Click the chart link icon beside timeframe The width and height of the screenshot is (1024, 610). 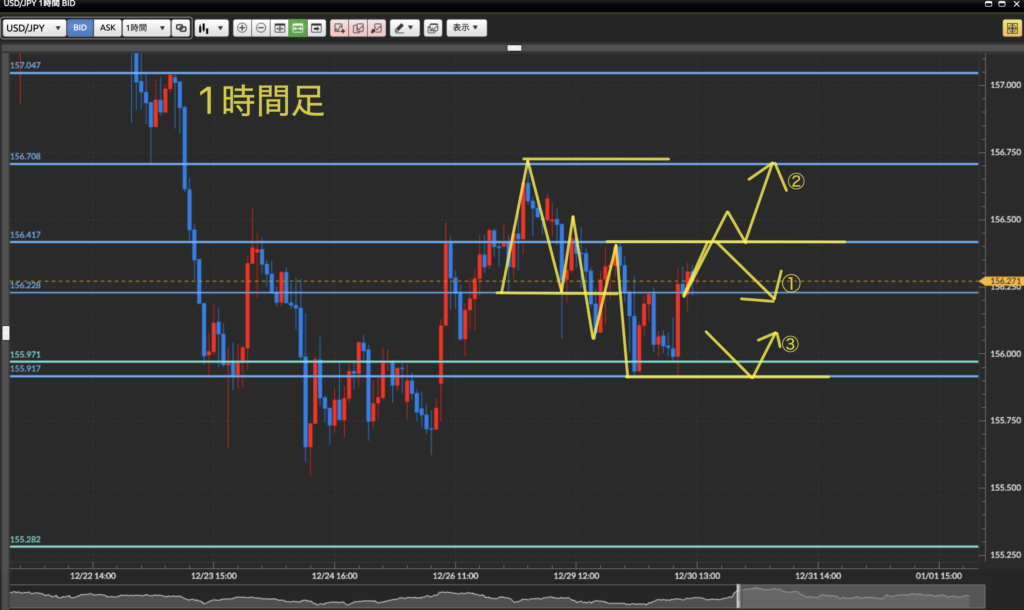coord(181,28)
